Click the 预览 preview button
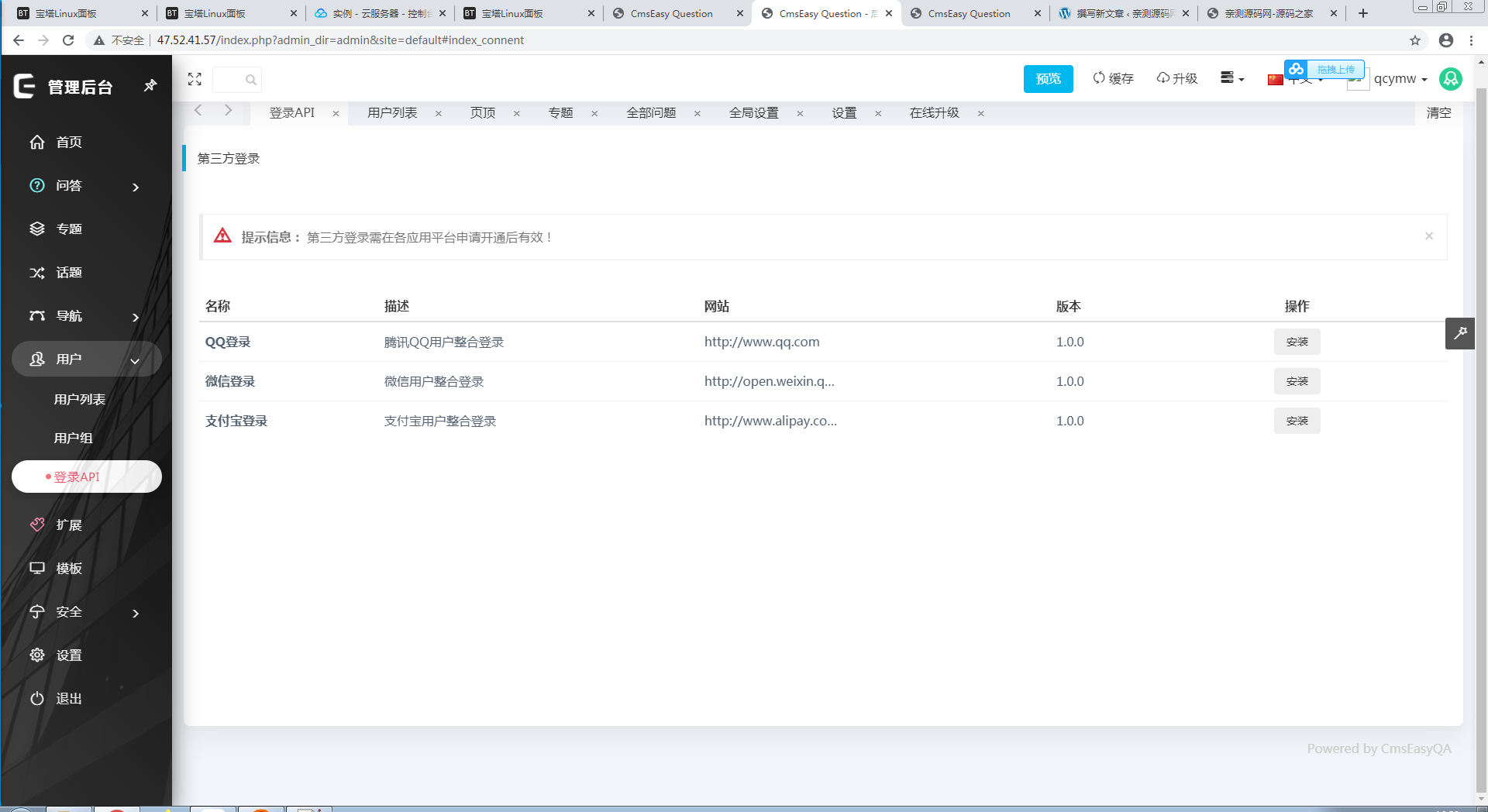This screenshot has height=812, width=1488. point(1048,79)
